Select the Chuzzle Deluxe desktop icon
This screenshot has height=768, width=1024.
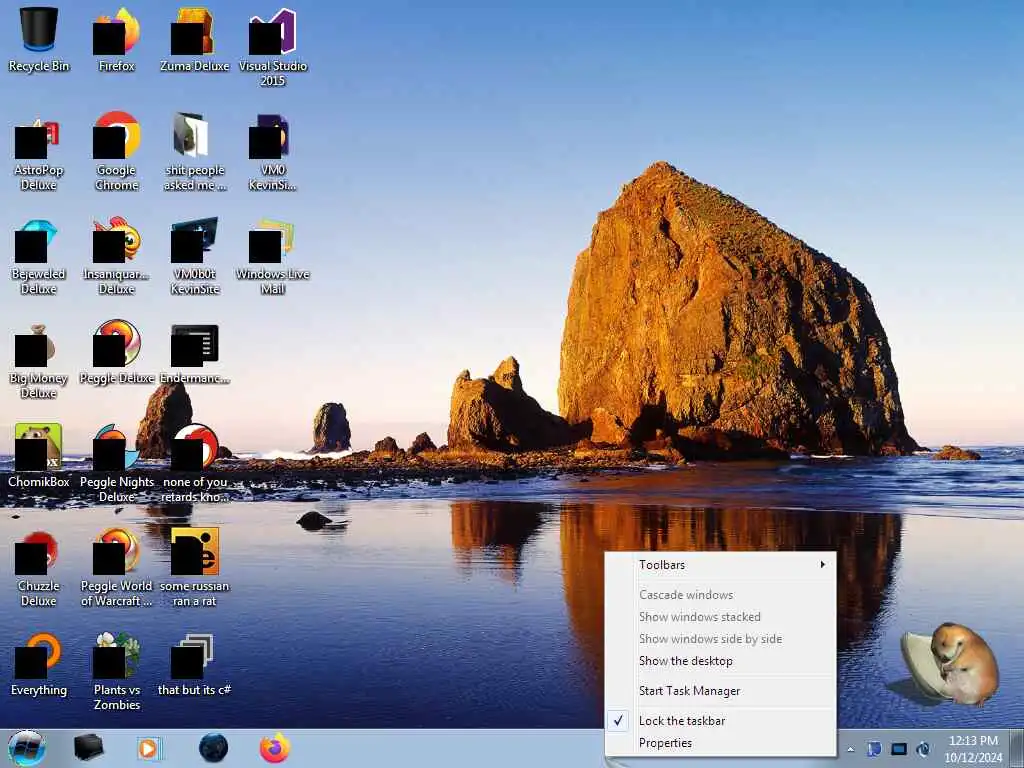tap(39, 568)
